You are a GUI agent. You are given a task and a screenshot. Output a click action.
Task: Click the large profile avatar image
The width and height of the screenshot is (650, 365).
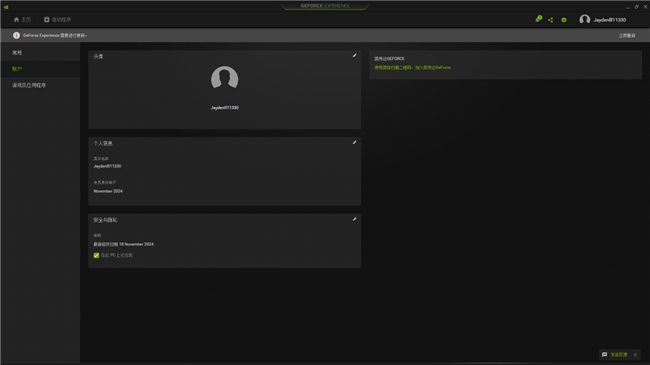[224, 78]
